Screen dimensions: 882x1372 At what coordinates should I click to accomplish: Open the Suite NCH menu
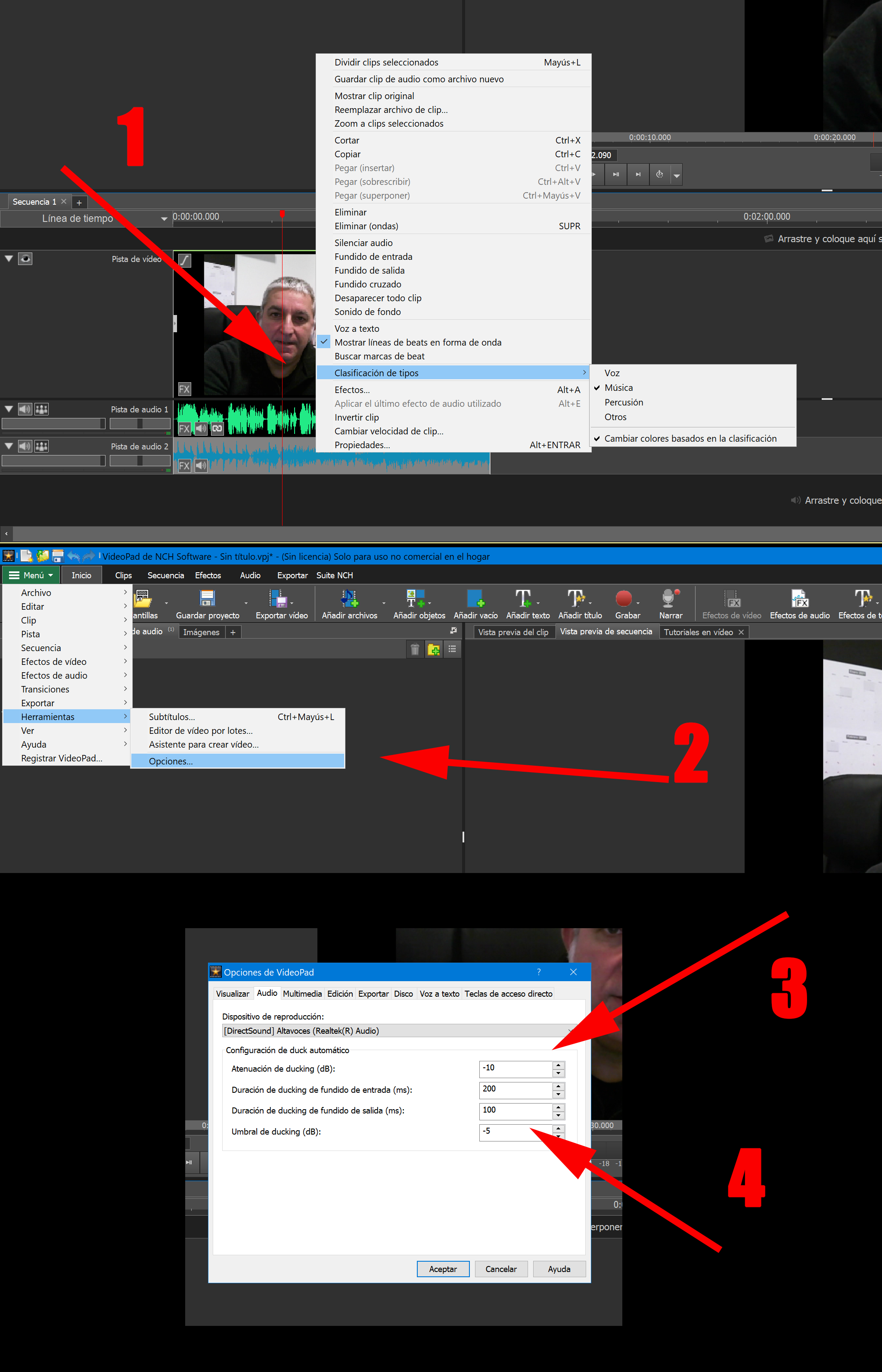coord(335,575)
